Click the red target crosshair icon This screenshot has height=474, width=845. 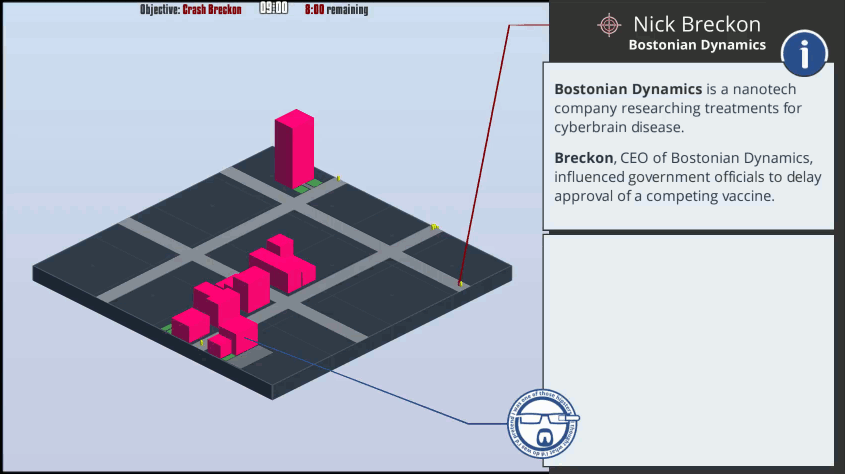click(608, 25)
